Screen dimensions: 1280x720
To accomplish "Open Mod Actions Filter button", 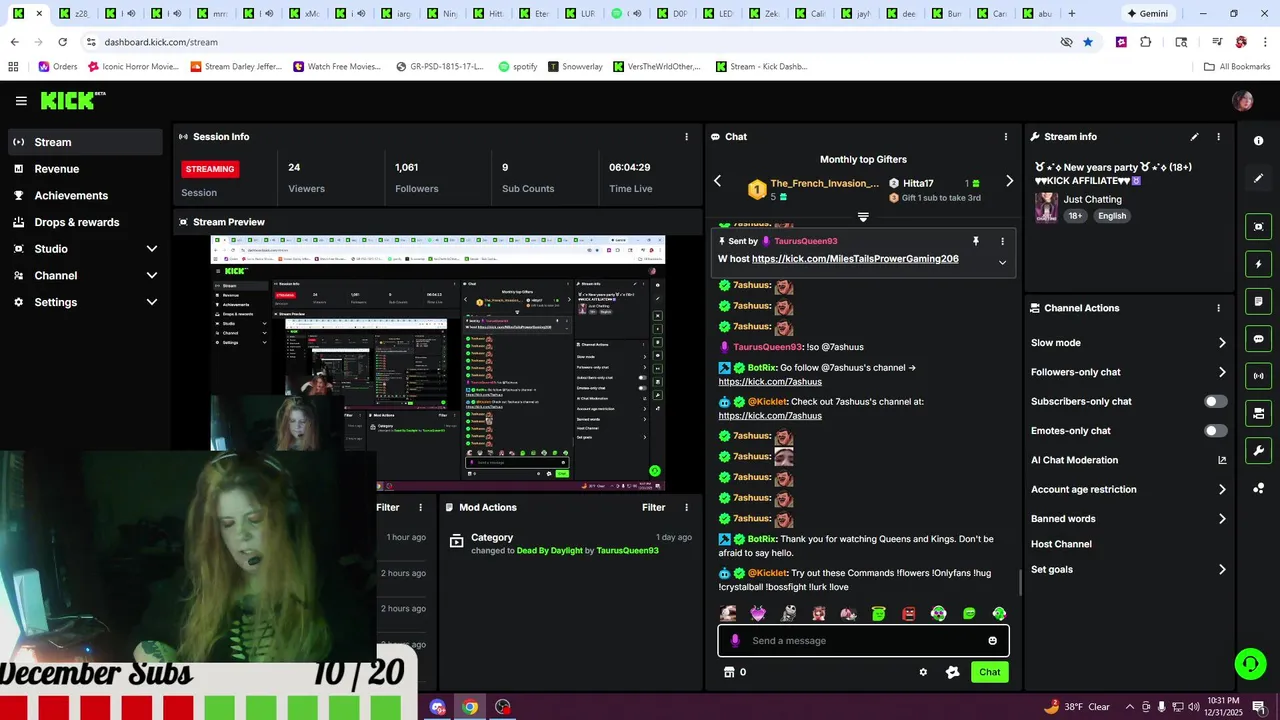I will (x=653, y=508).
